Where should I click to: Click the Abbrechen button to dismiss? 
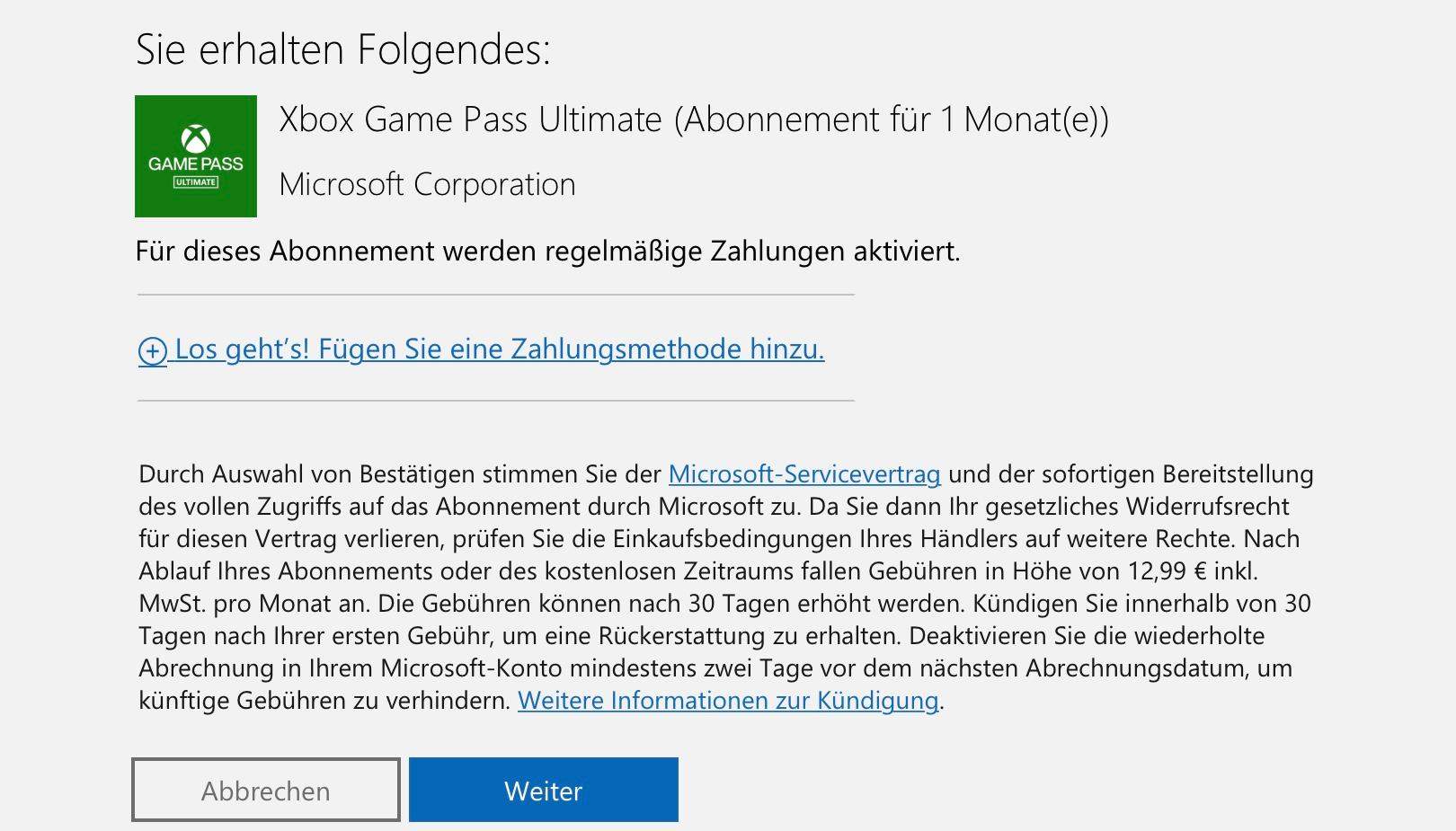265,790
